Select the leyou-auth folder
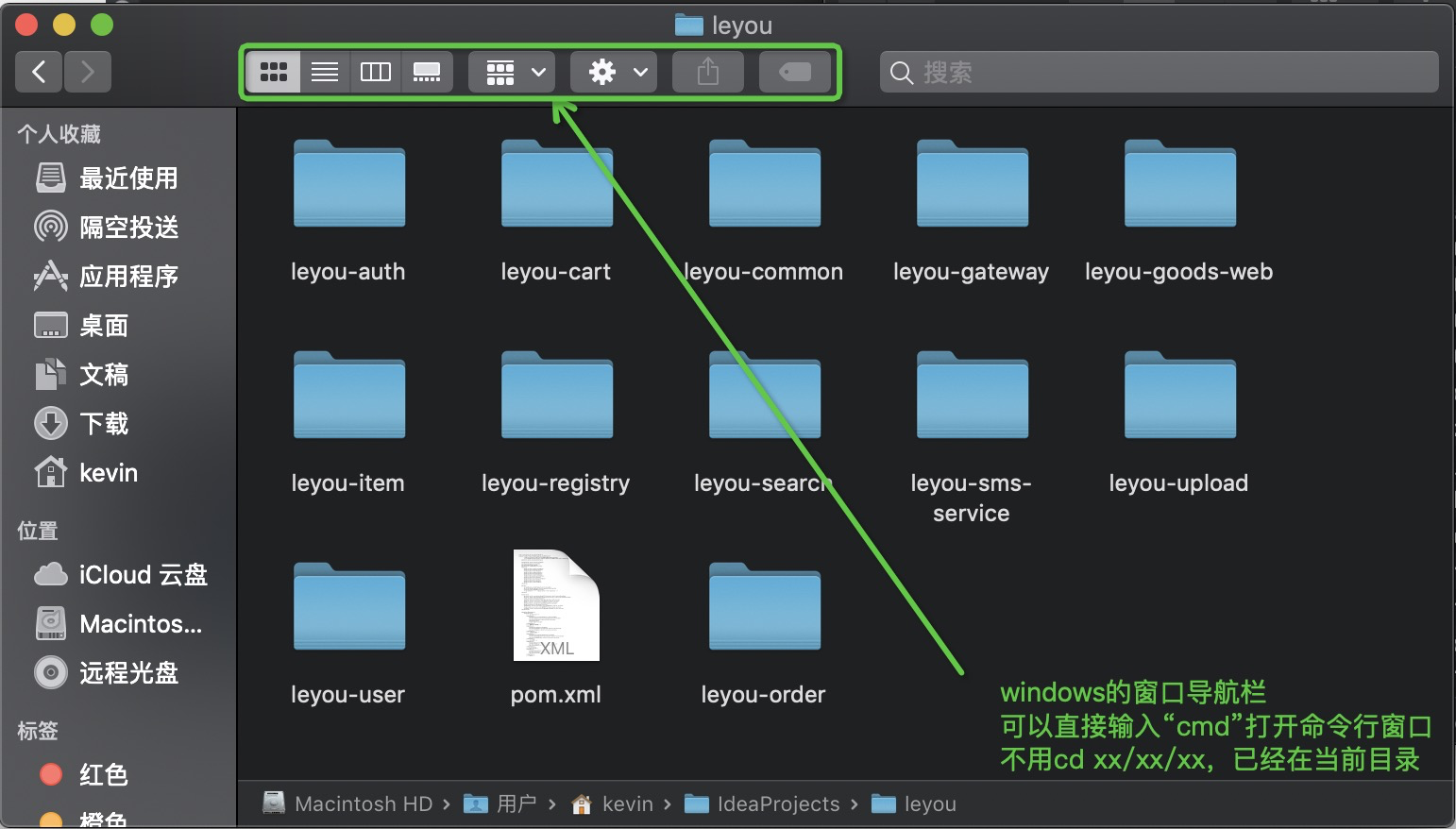The width and height of the screenshot is (1456, 829). (x=349, y=184)
